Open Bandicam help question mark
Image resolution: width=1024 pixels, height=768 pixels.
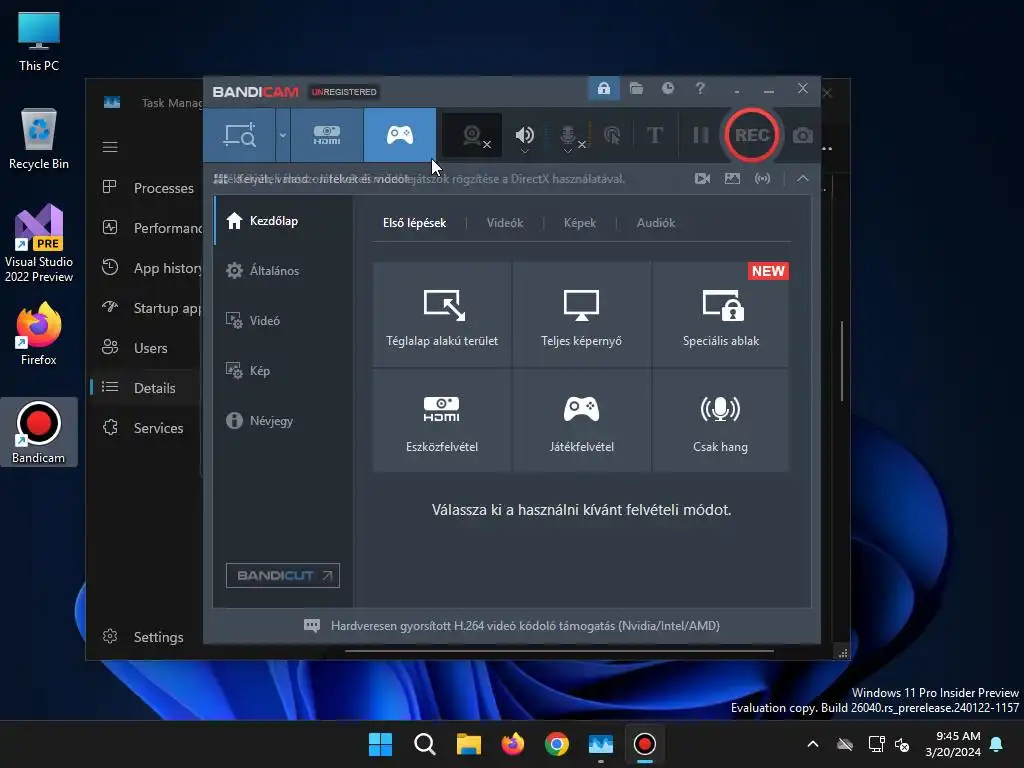700,88
